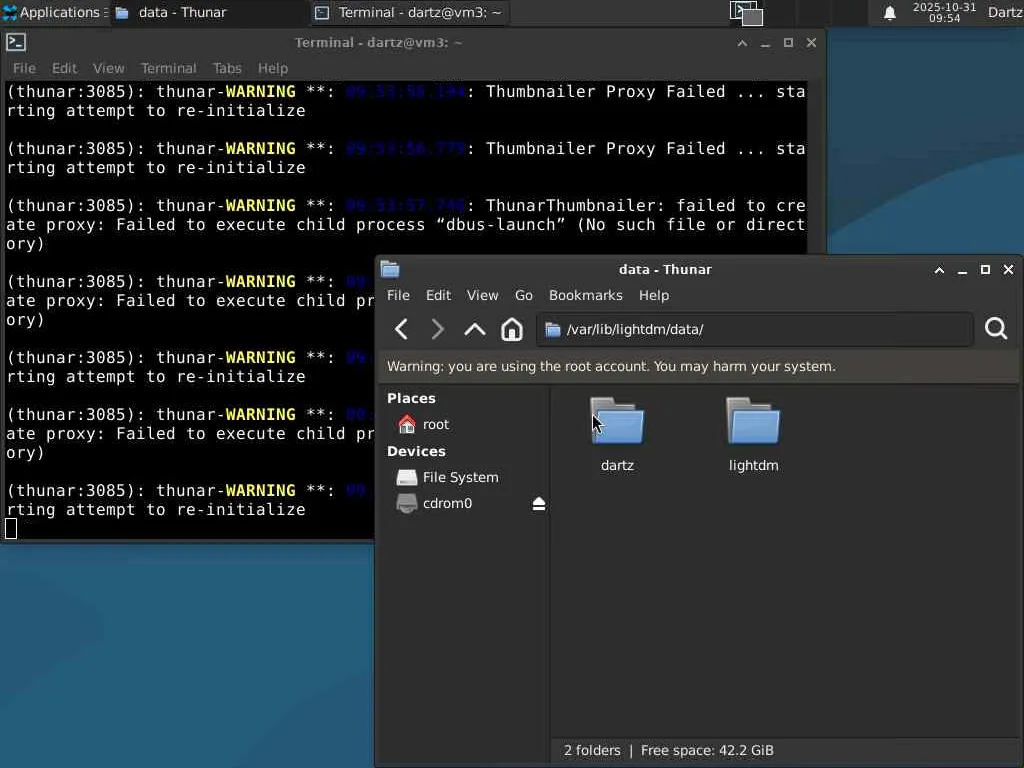Open the notification bell in the panel
This screenshot has width=1024, height=768.
[889, 13]
